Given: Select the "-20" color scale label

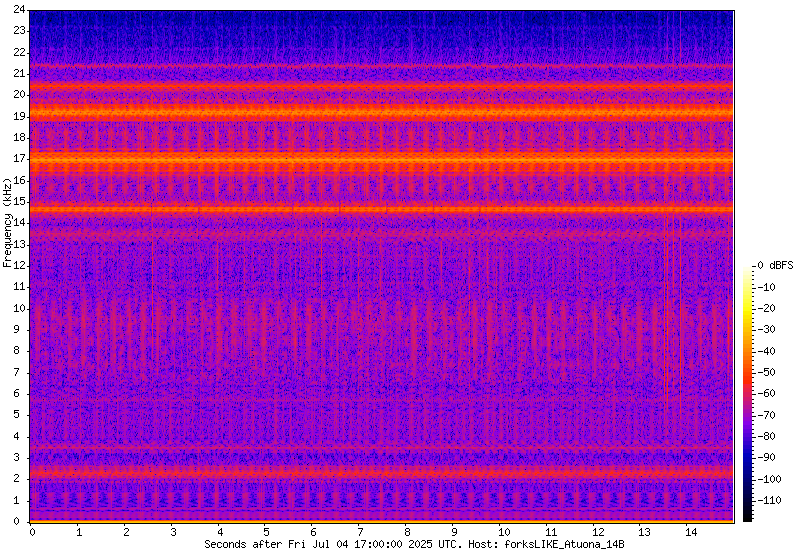Looking at the screenshot, I should point(766,308).
